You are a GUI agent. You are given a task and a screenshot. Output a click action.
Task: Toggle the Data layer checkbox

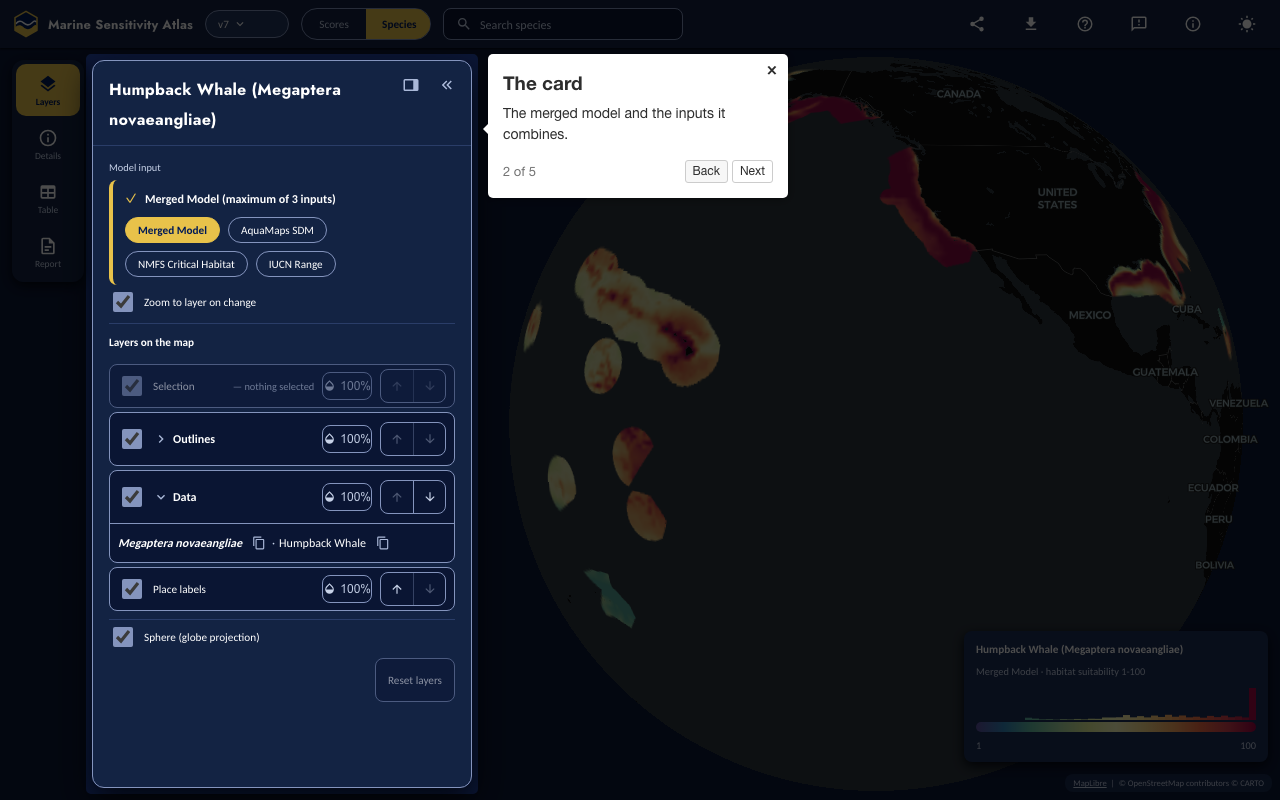point(132,497)
